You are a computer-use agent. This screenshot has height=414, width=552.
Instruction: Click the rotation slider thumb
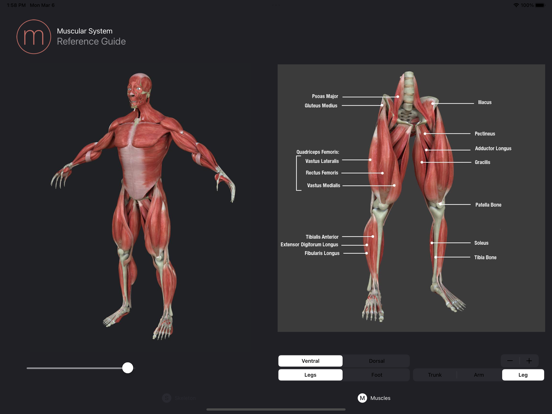click(x=127, y=368)
